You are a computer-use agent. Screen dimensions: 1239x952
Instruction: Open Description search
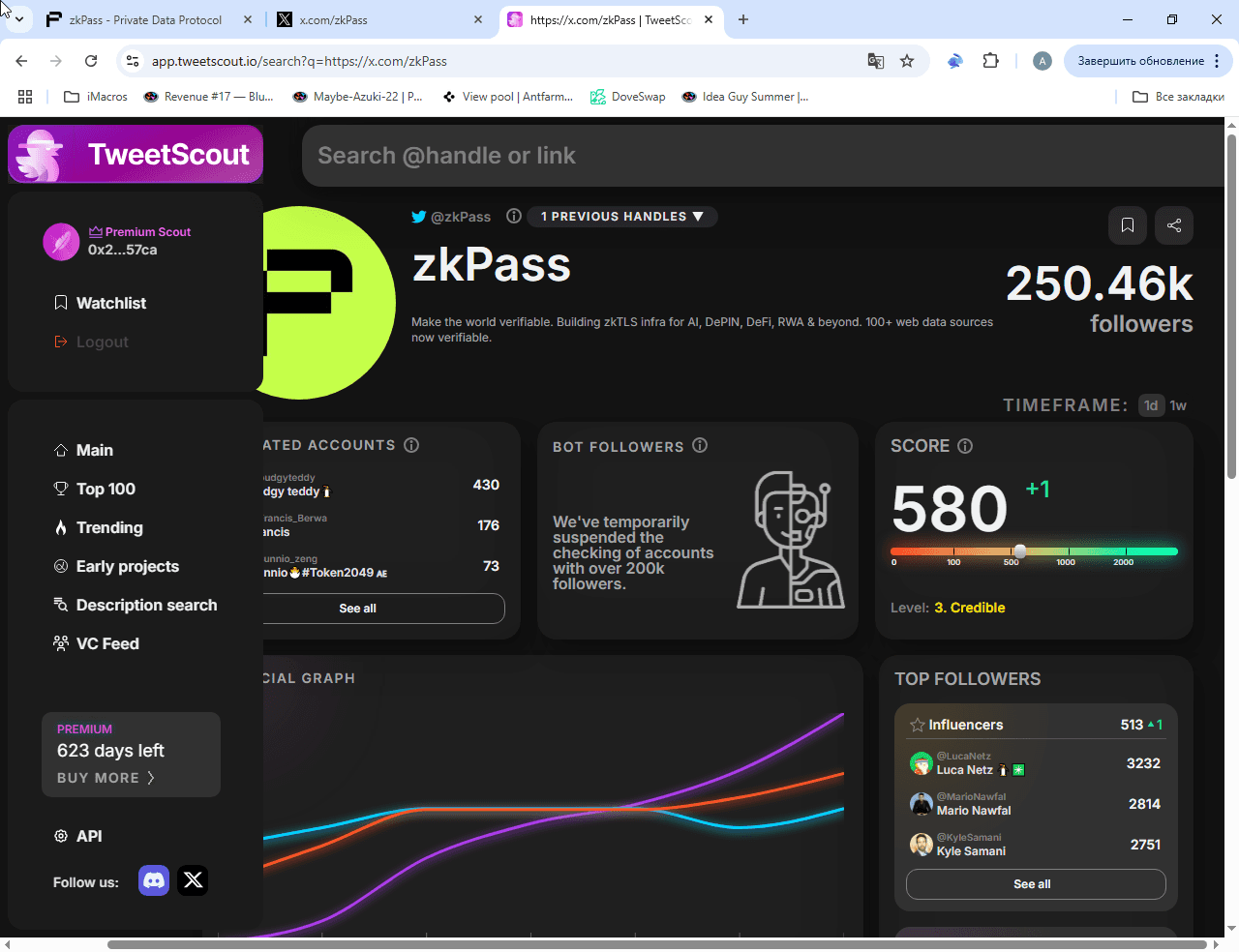(136, 605)
